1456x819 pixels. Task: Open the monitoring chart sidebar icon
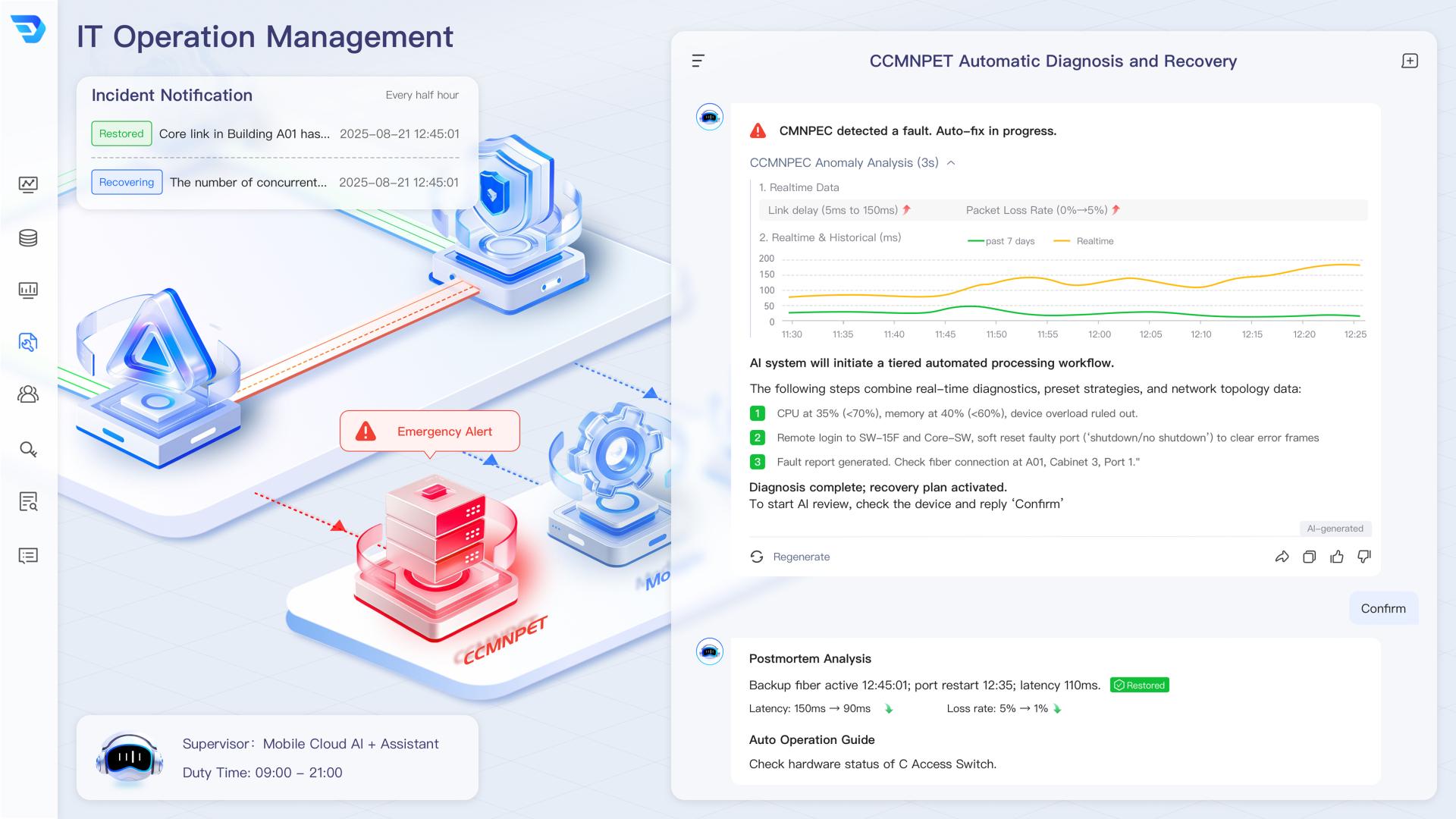28,184
